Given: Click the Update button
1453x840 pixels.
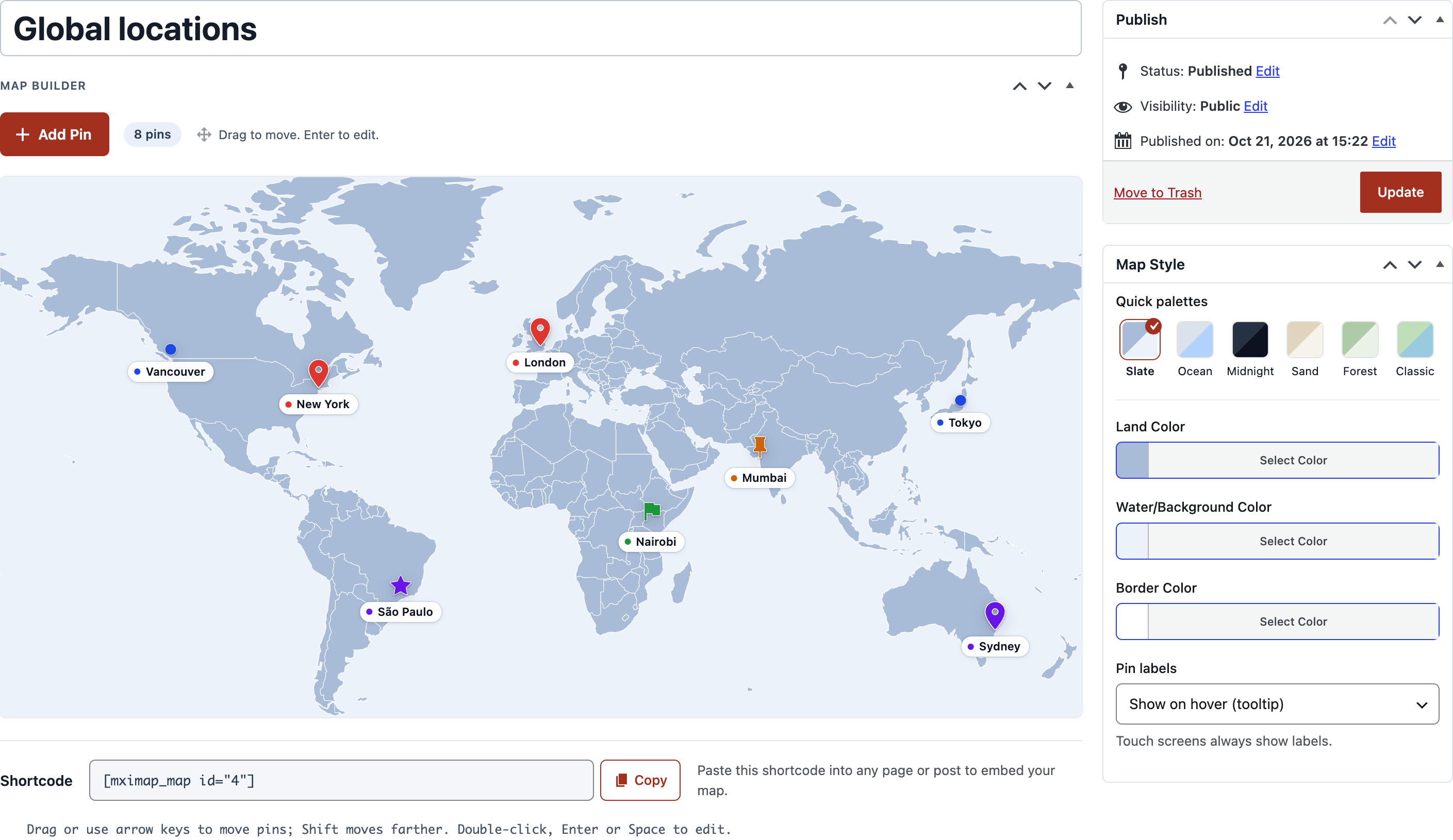Looking at the screenshot, I should [1400, 192].
